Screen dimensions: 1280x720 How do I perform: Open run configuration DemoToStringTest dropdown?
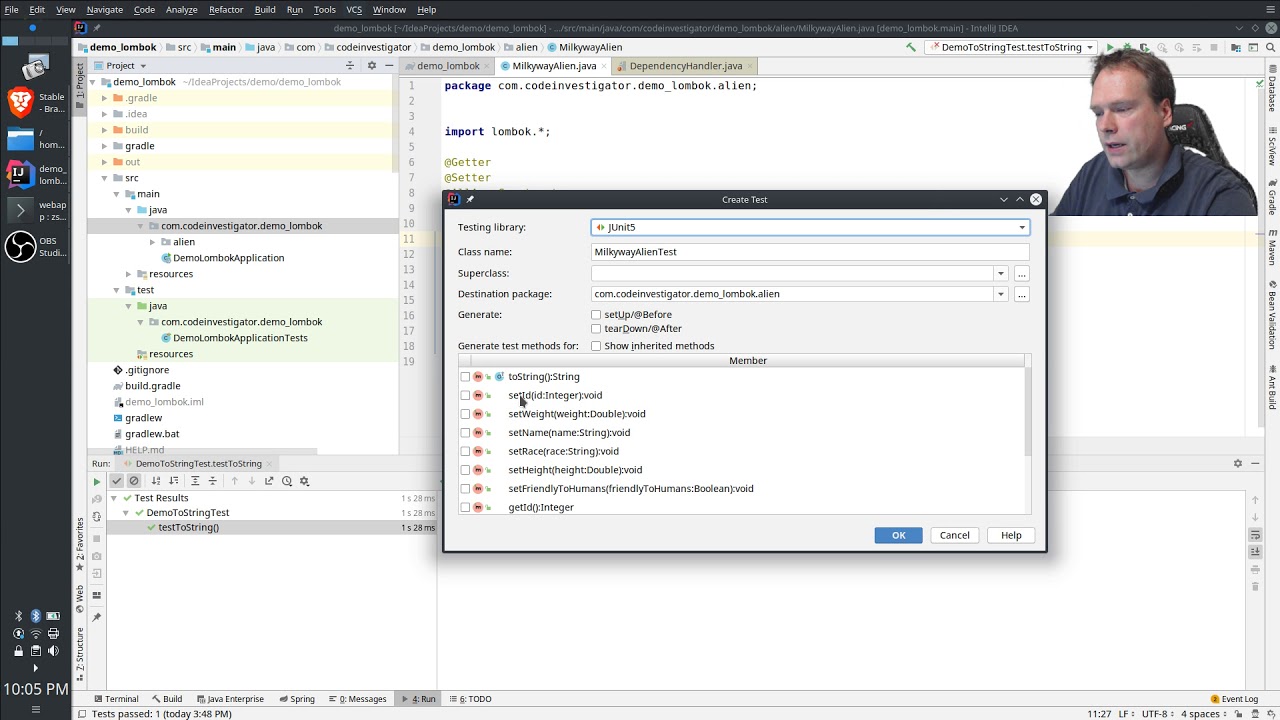(x=1011, y=47)
